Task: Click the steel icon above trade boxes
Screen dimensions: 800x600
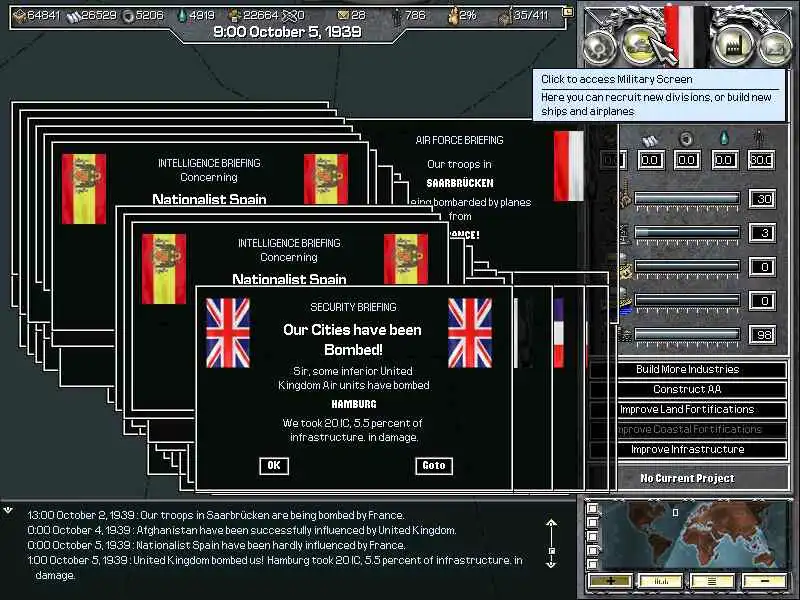Action: click(650, 140)
